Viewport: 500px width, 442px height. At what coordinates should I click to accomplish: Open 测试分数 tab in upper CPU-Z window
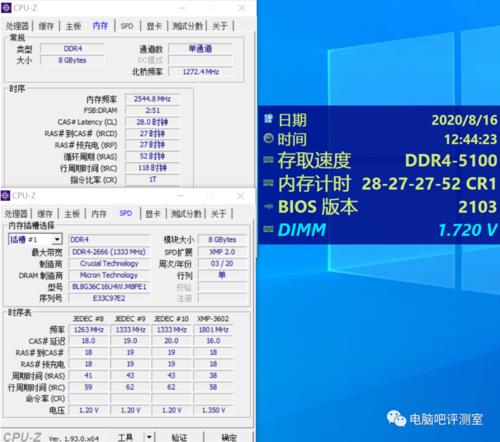pos(187,26)
